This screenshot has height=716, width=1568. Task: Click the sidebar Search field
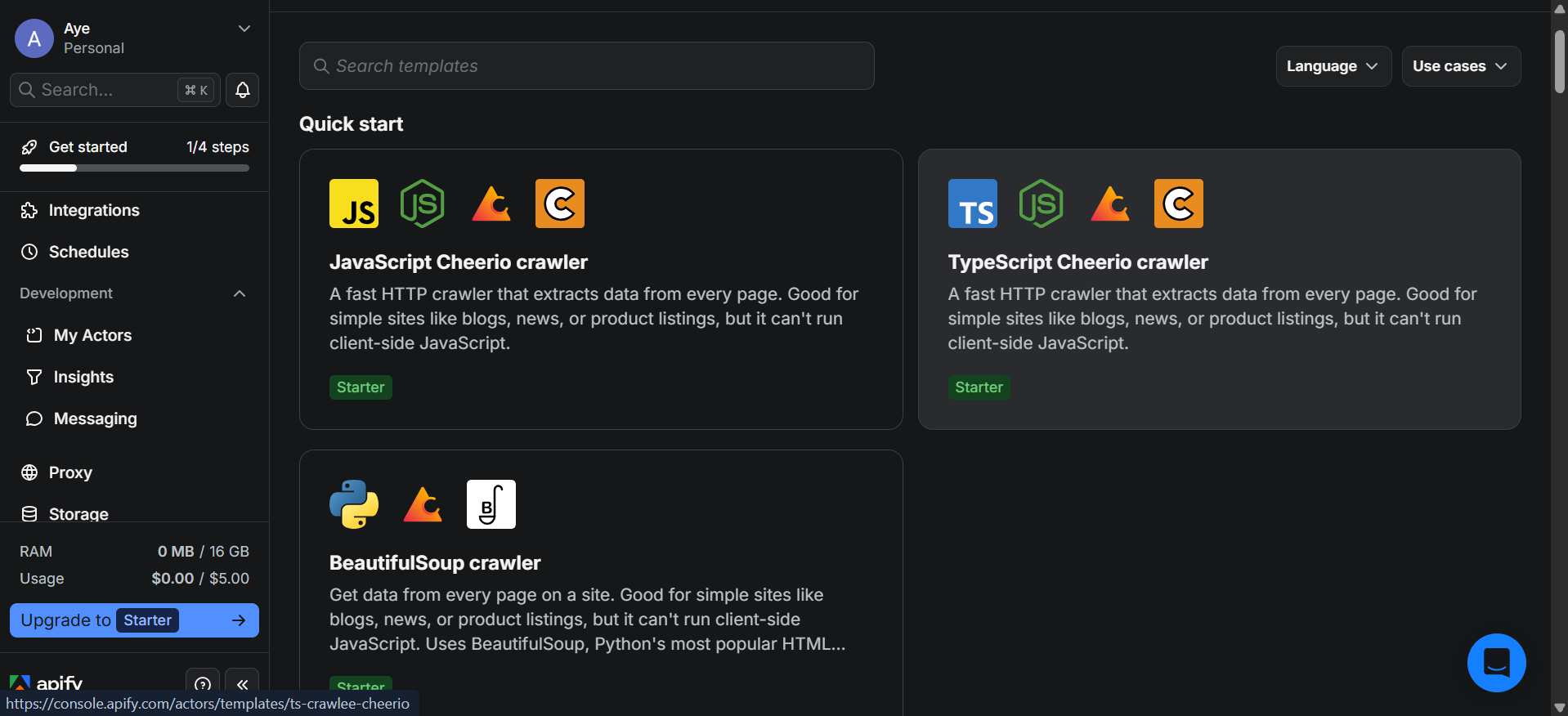(x=115, y=90)
